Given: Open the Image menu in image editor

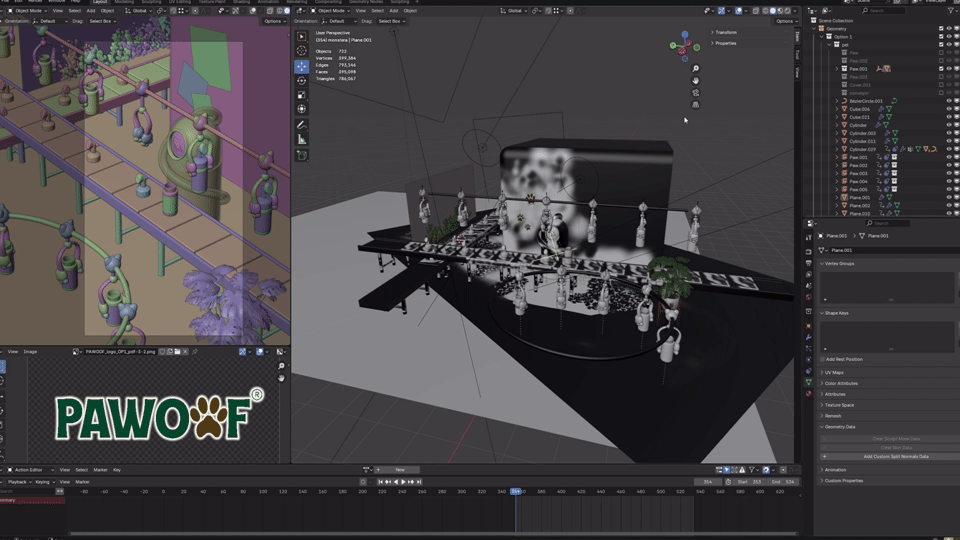Looking at the screenshot, I should coord(30,352).
